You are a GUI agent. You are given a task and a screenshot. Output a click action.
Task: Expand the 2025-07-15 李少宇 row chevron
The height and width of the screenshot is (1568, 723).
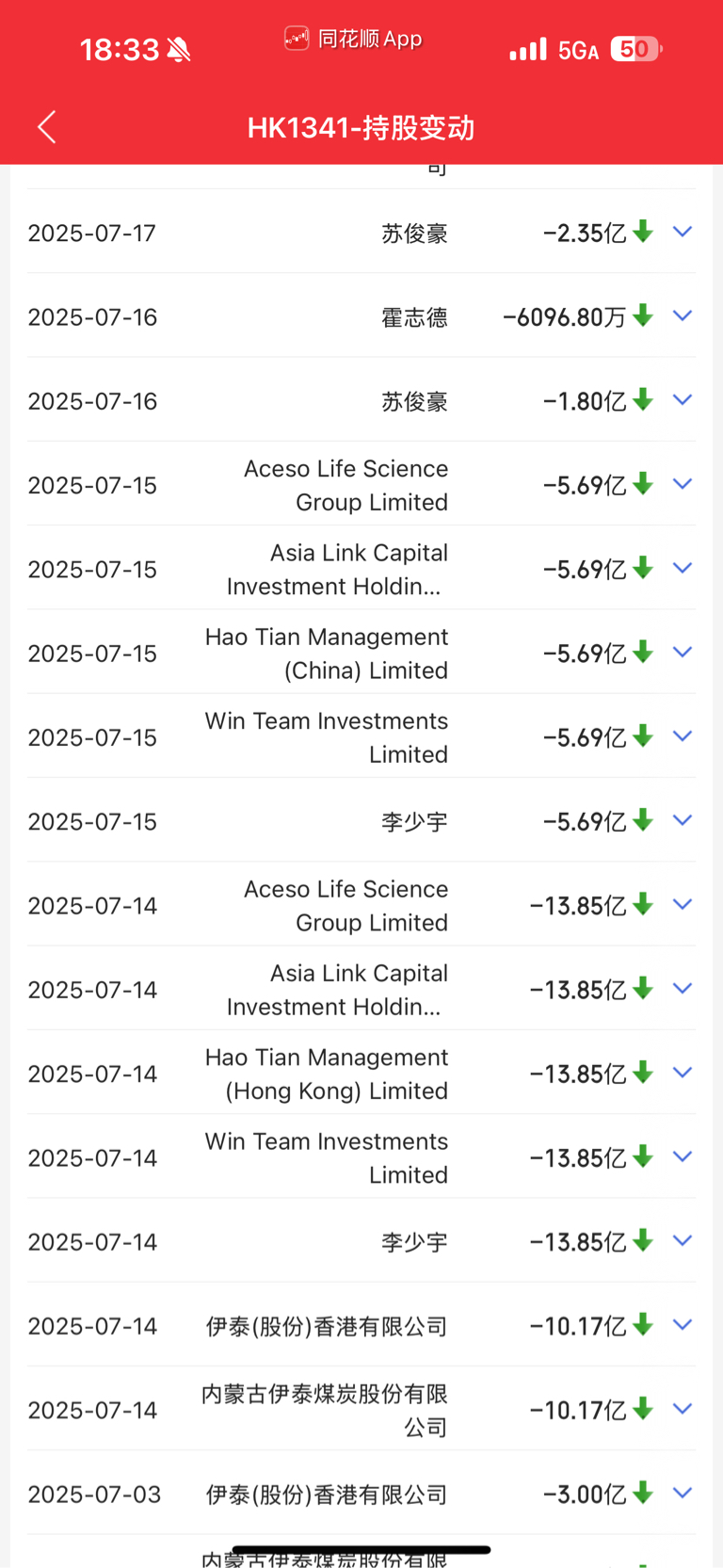pos(683,820)
